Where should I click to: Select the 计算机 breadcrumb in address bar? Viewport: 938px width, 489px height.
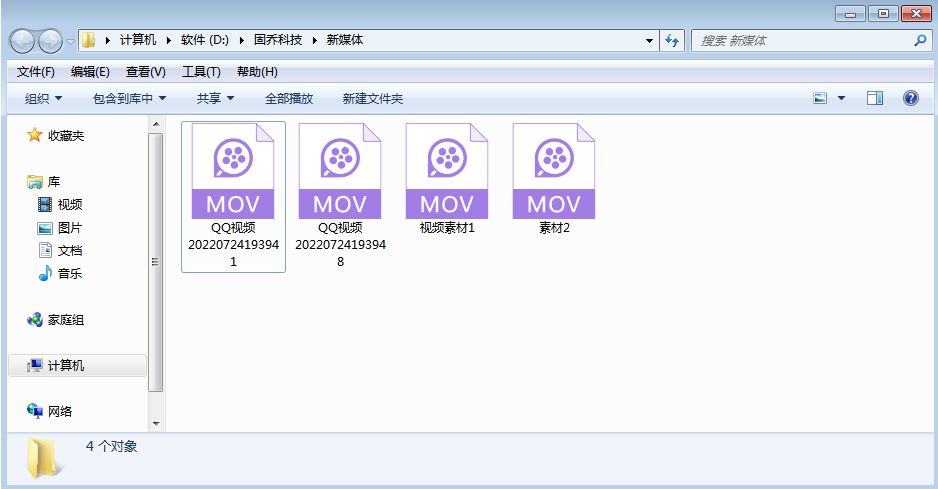point(138,40)
